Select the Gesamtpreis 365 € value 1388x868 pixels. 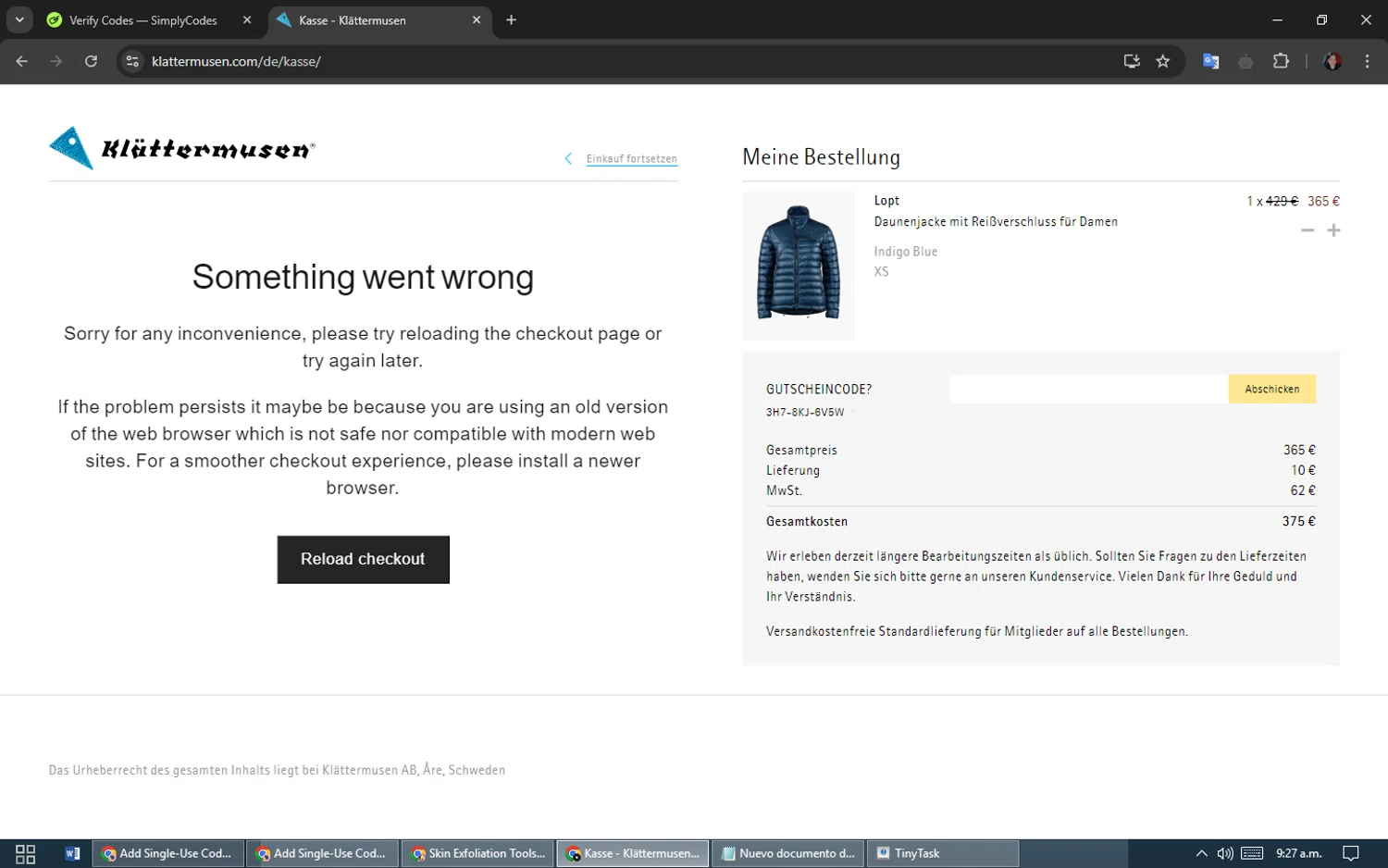click(x=1299, y=450)
